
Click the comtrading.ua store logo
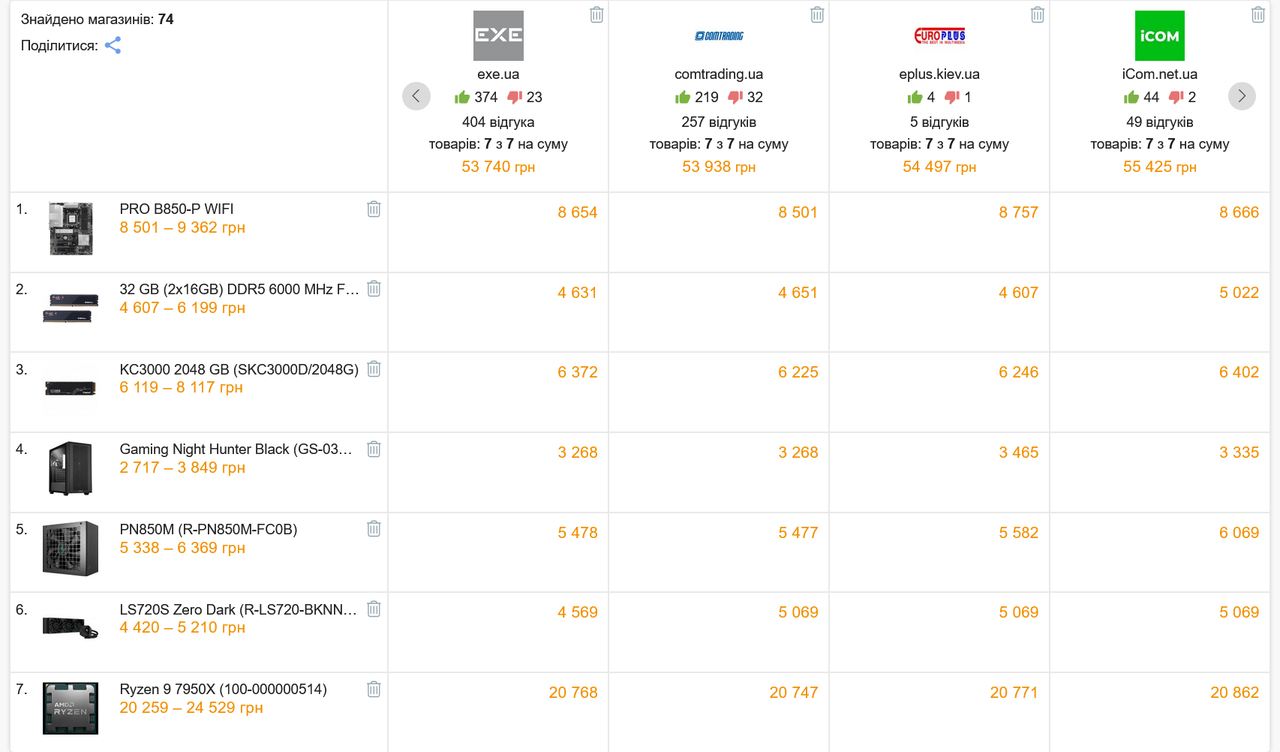click(x=719, y=36)
